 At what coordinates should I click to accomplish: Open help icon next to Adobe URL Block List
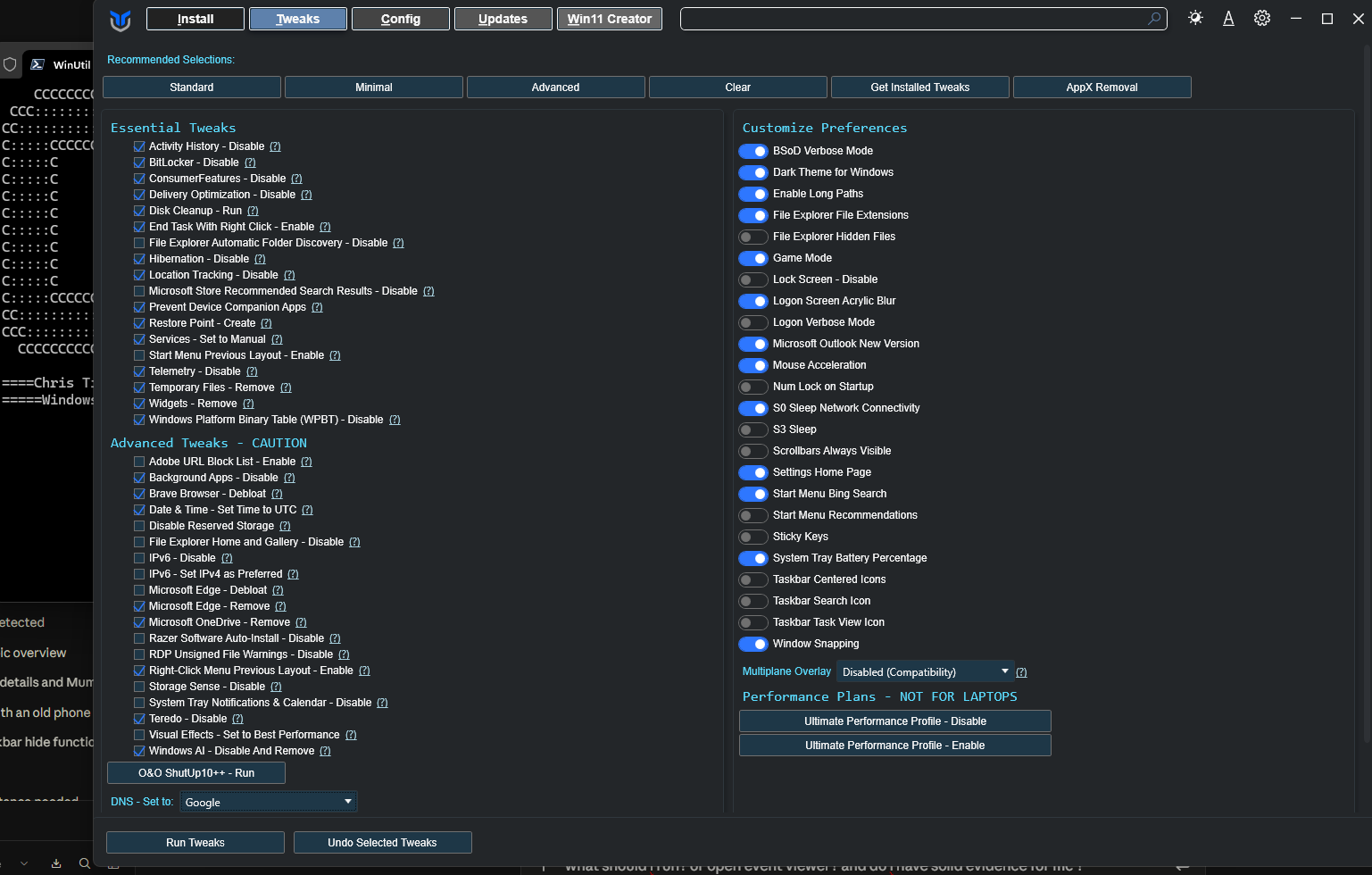[x=306, y=462]
